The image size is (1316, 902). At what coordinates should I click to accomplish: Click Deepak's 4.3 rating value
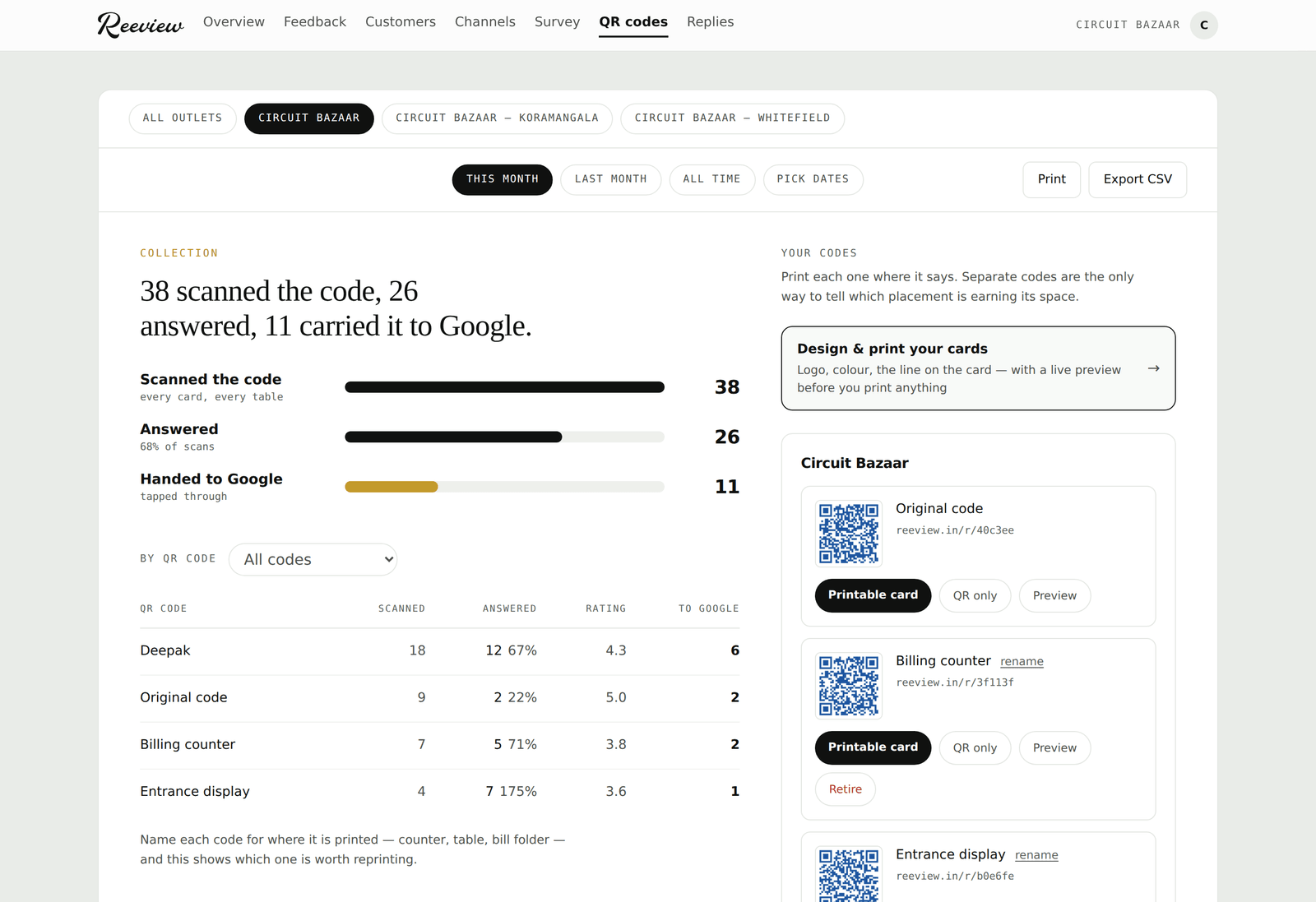coord(616,650)
